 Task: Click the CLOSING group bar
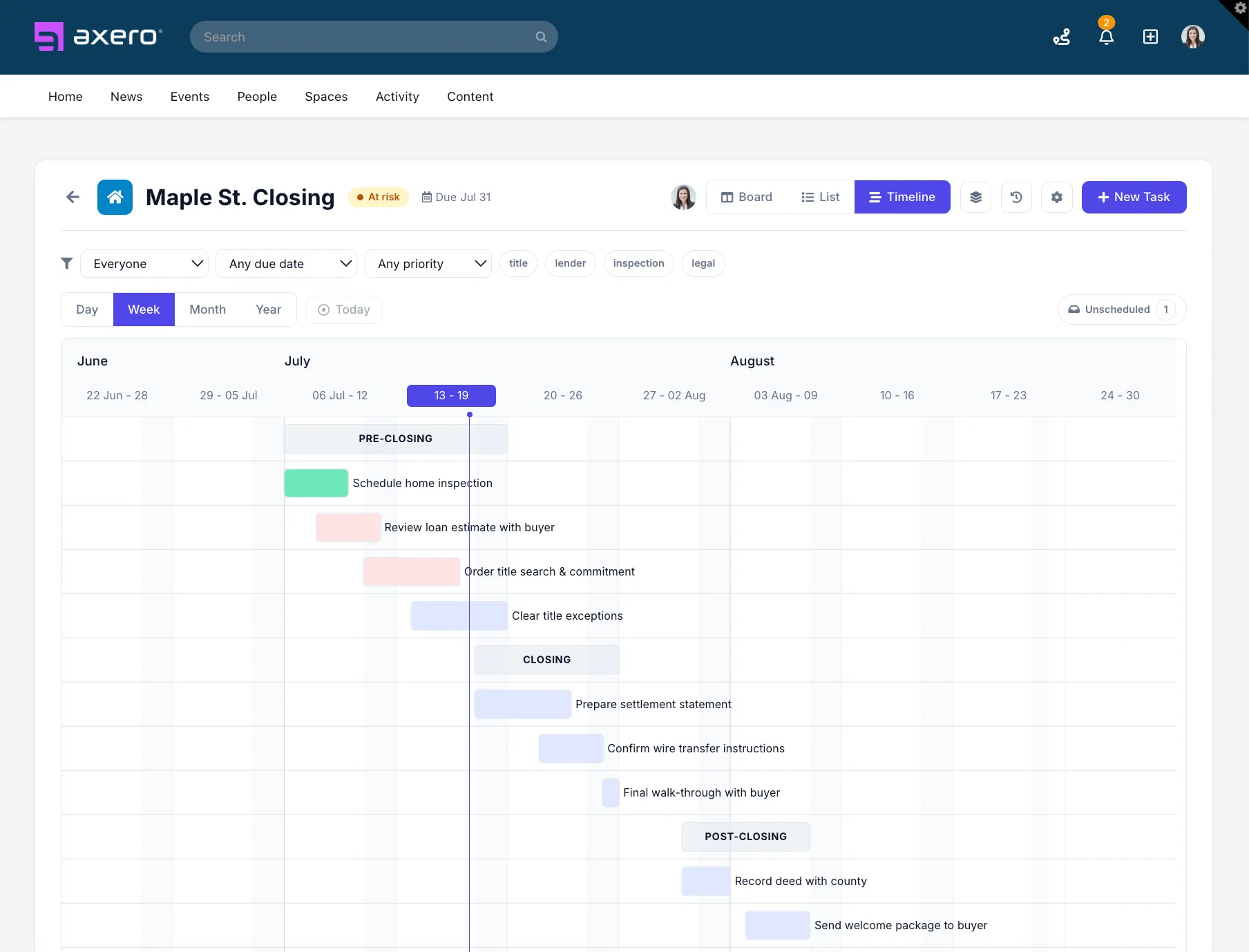(546, 660)
